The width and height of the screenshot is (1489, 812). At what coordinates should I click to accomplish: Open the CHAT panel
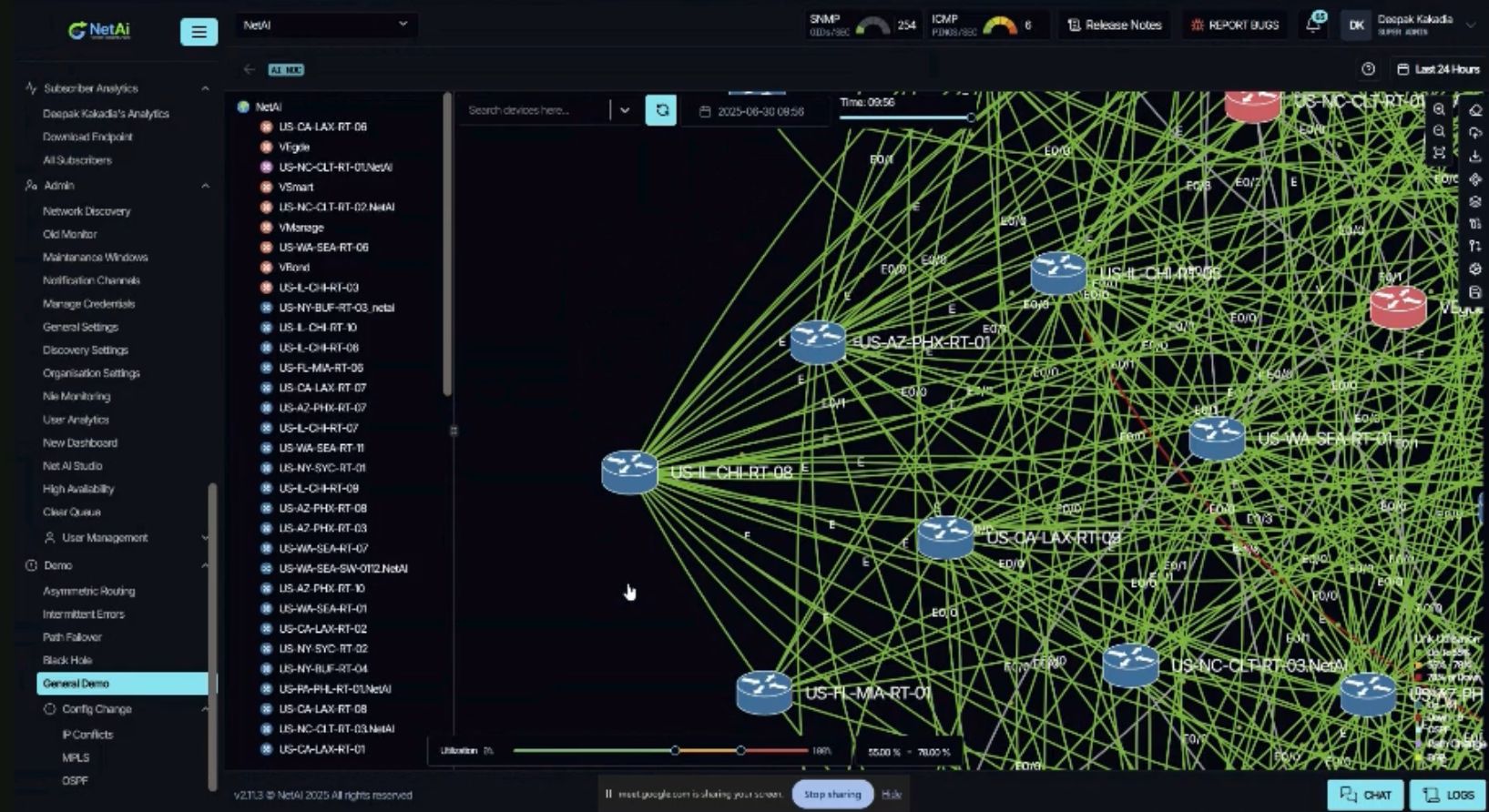1365,795
